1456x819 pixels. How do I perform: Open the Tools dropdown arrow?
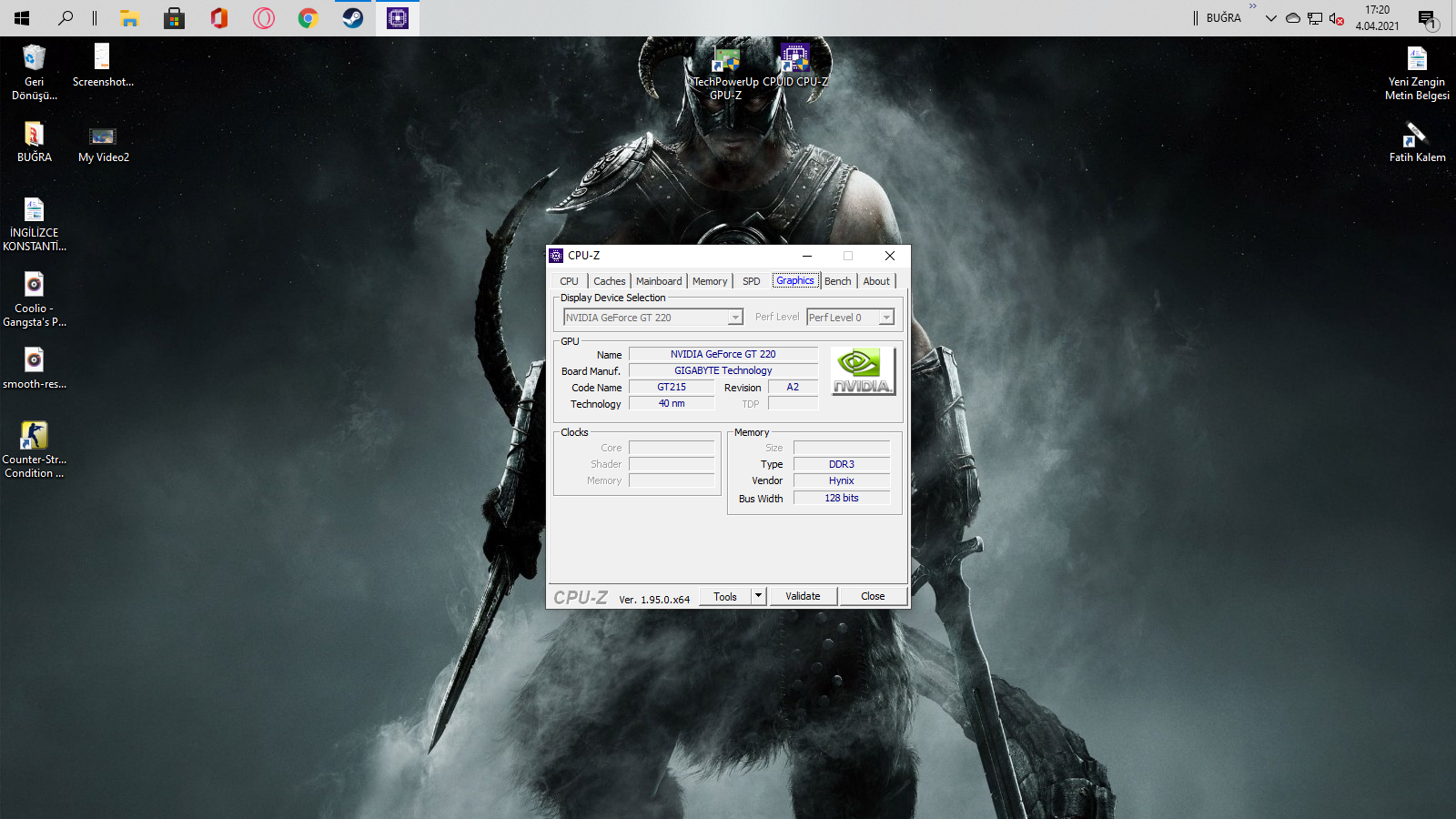tap(758, 596)
